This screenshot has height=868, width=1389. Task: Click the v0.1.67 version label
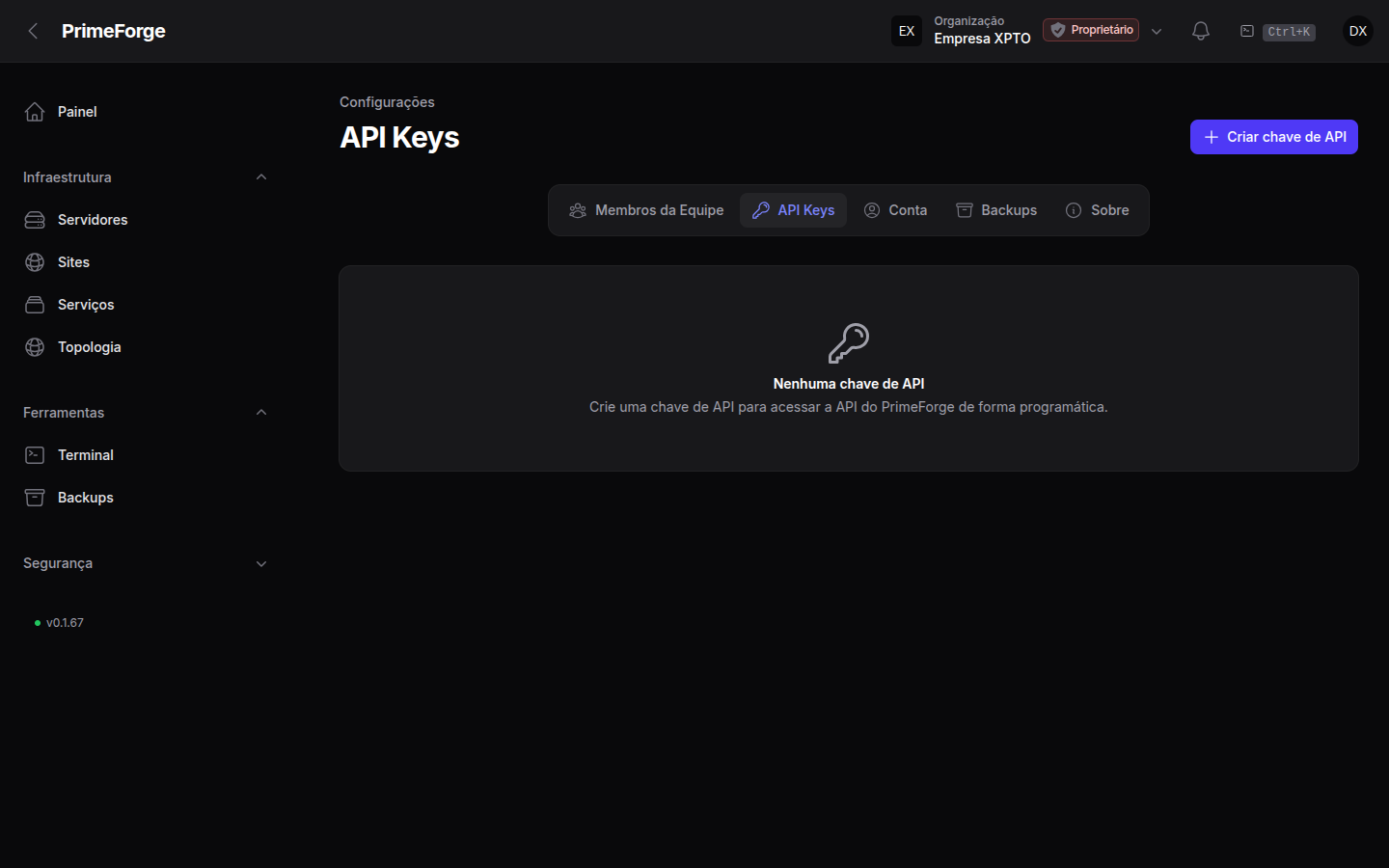65,623
